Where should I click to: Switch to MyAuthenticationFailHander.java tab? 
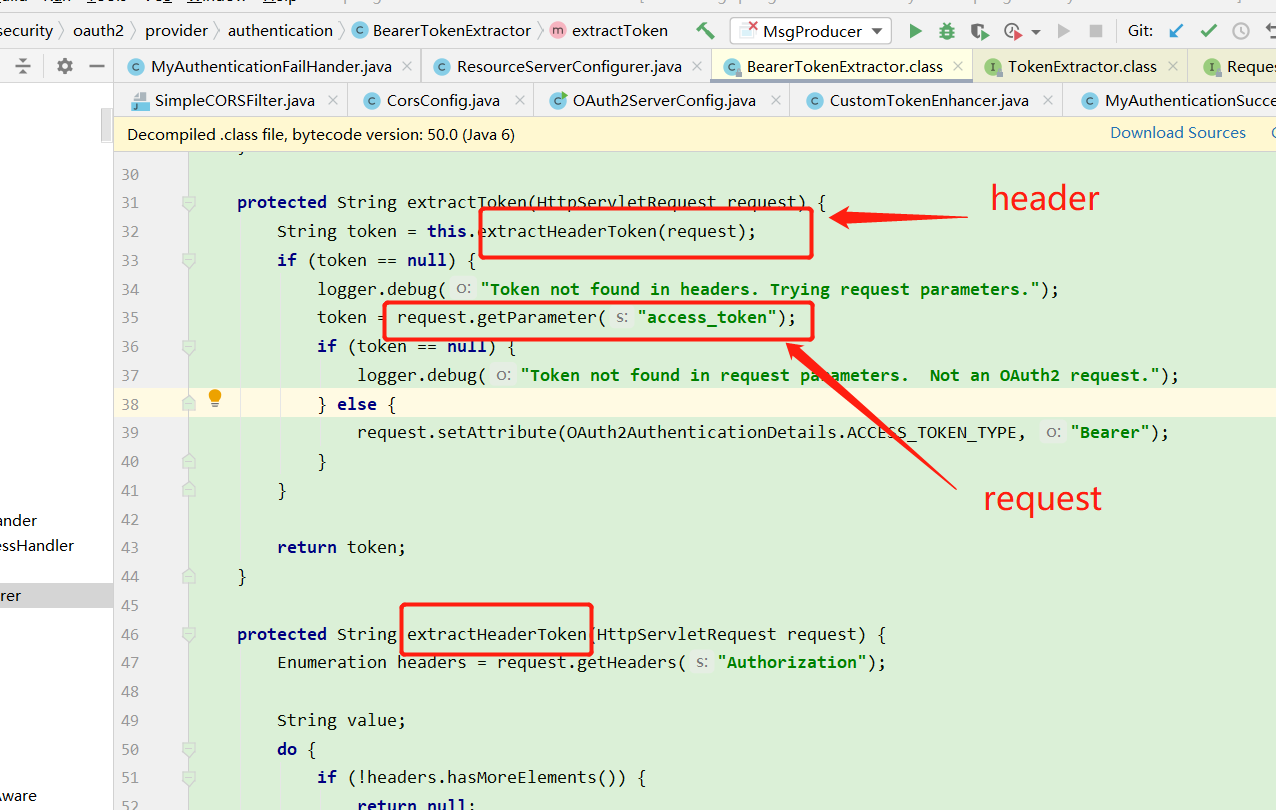point(271,67)
